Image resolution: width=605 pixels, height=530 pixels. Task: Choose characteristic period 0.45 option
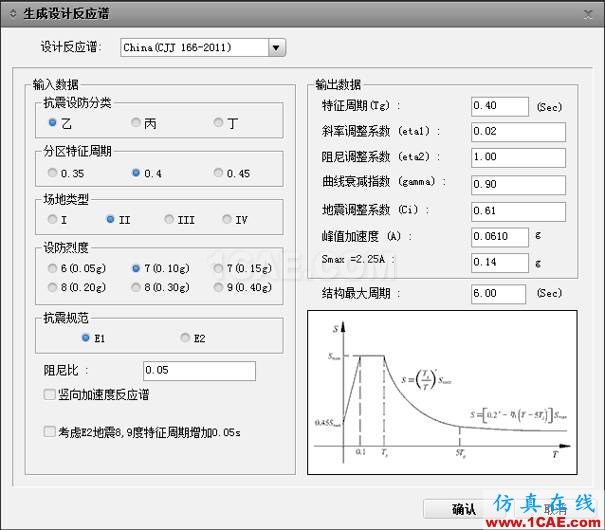(218, 172)
